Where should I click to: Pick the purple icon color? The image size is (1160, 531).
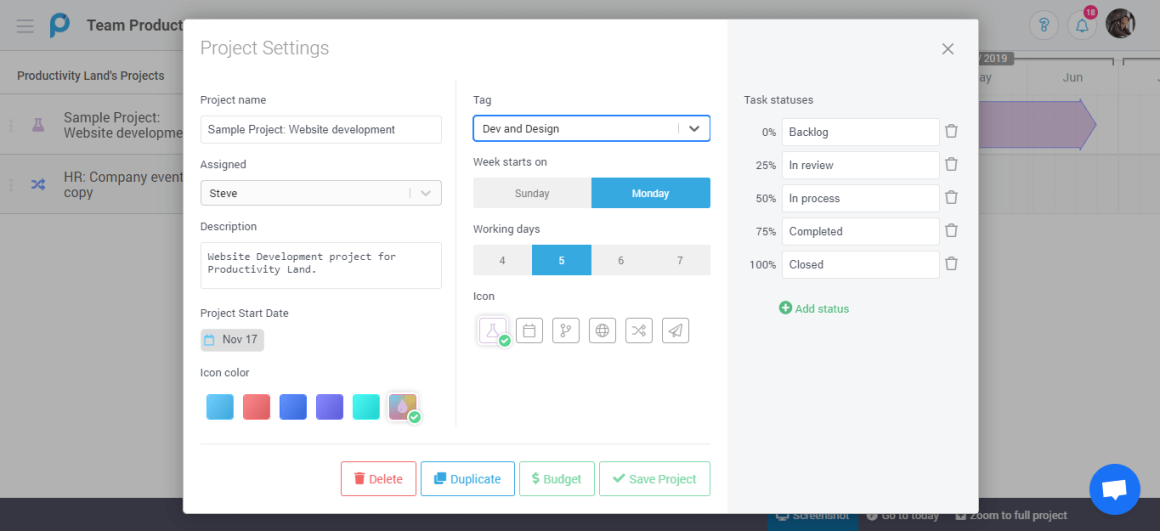[329, 407]
